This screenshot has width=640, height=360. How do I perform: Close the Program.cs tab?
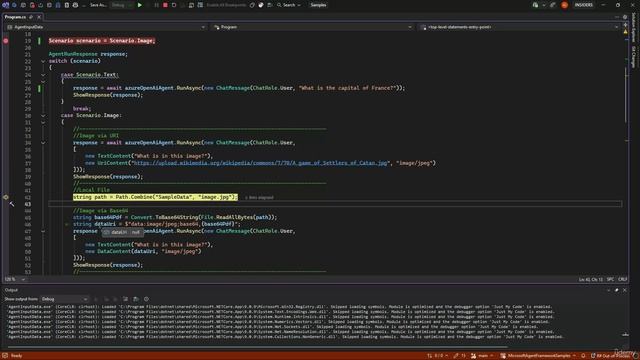pyautogui.click(x=39, y=17)
